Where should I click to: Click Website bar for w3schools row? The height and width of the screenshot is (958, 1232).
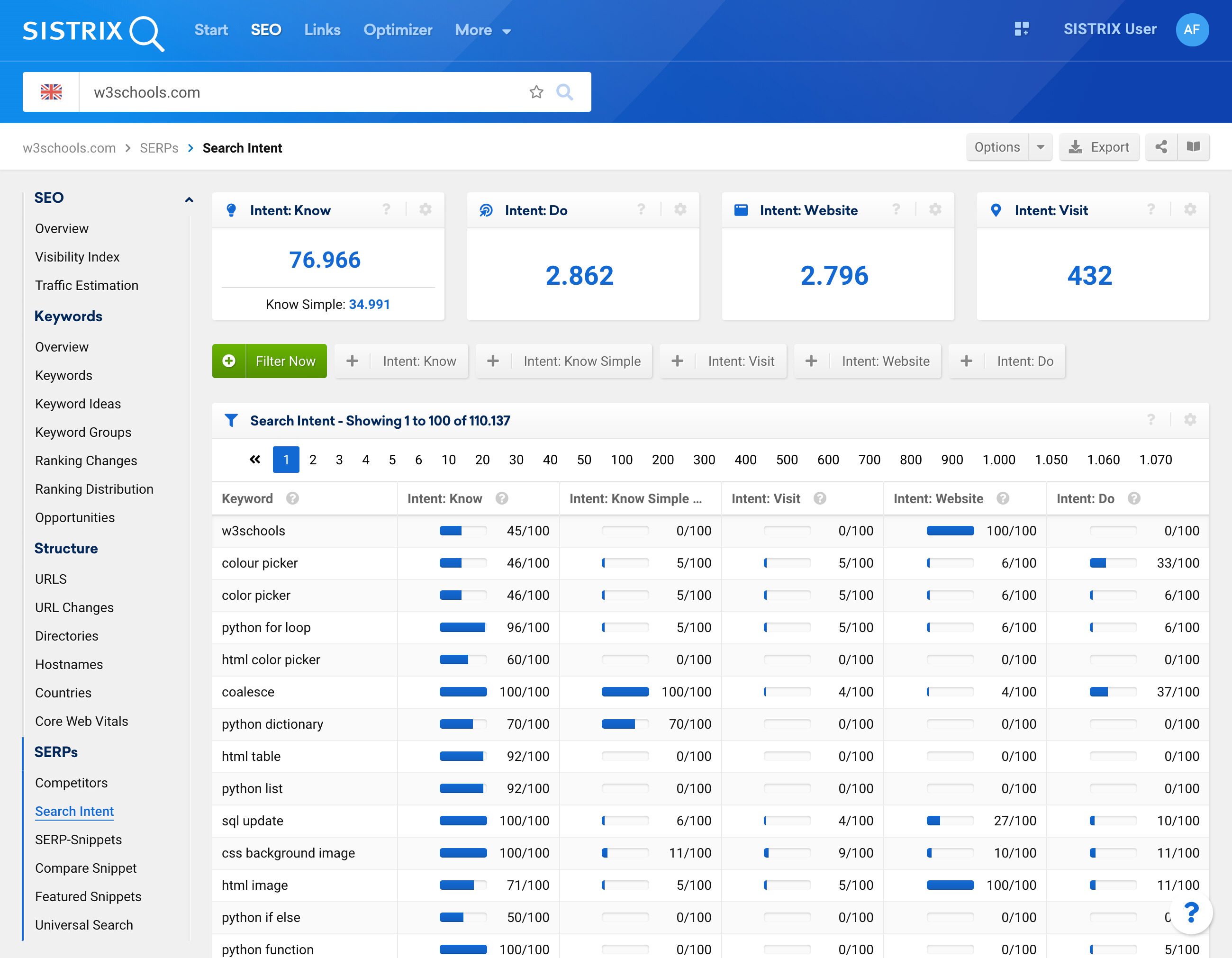[951, 531]
